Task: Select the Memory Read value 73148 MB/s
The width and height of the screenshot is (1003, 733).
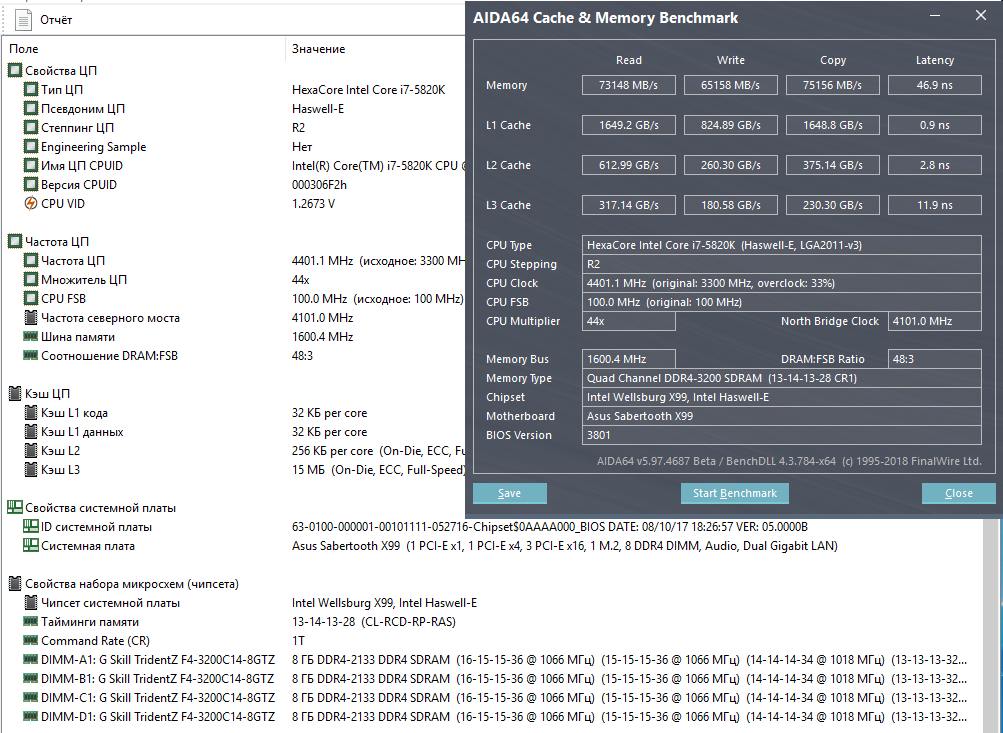Action: pos(628,85)
